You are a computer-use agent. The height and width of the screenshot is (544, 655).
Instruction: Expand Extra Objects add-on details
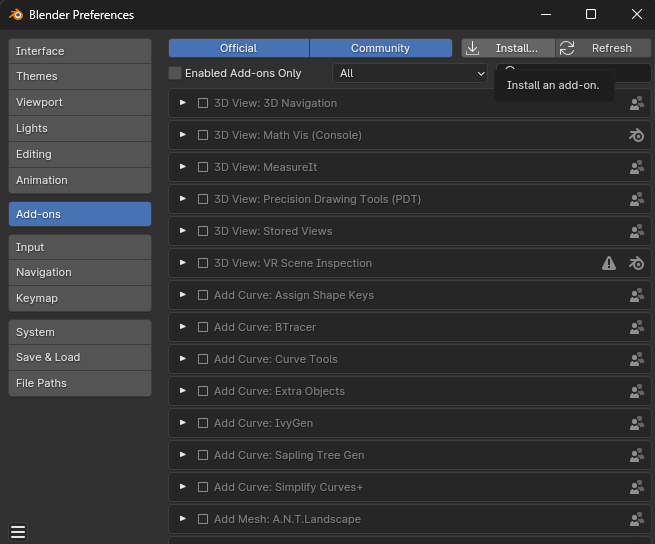coord(183,391)
